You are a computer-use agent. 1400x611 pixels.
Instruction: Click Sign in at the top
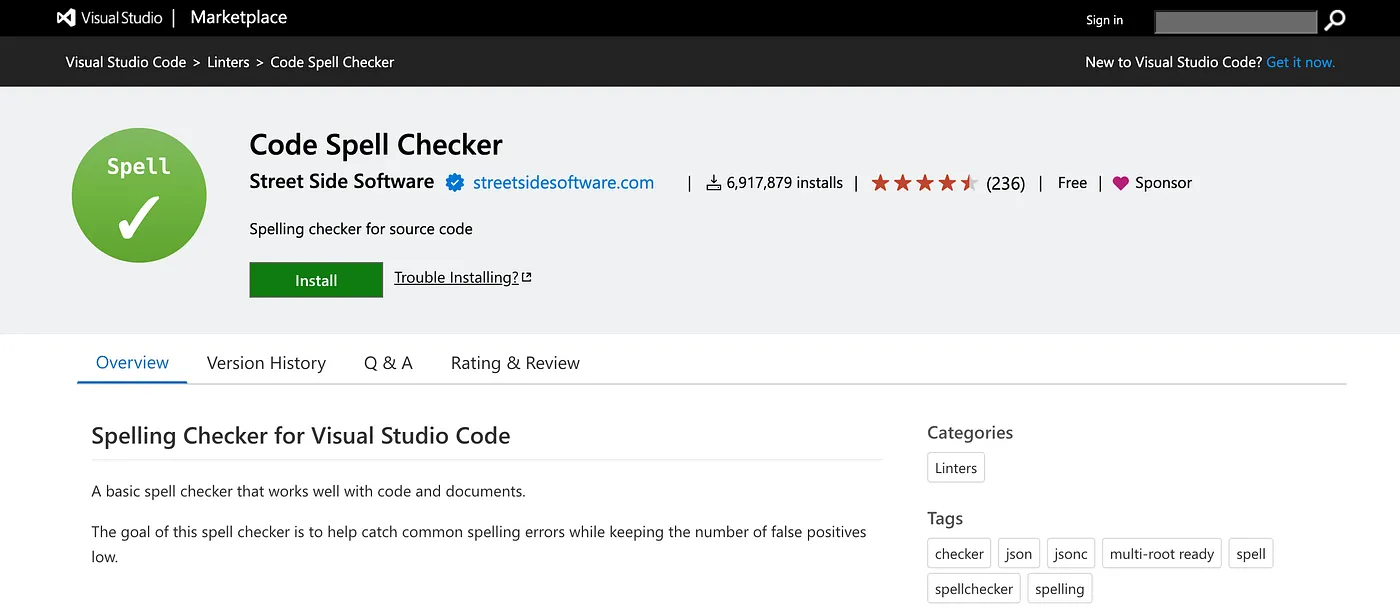tap(1104, 20)
